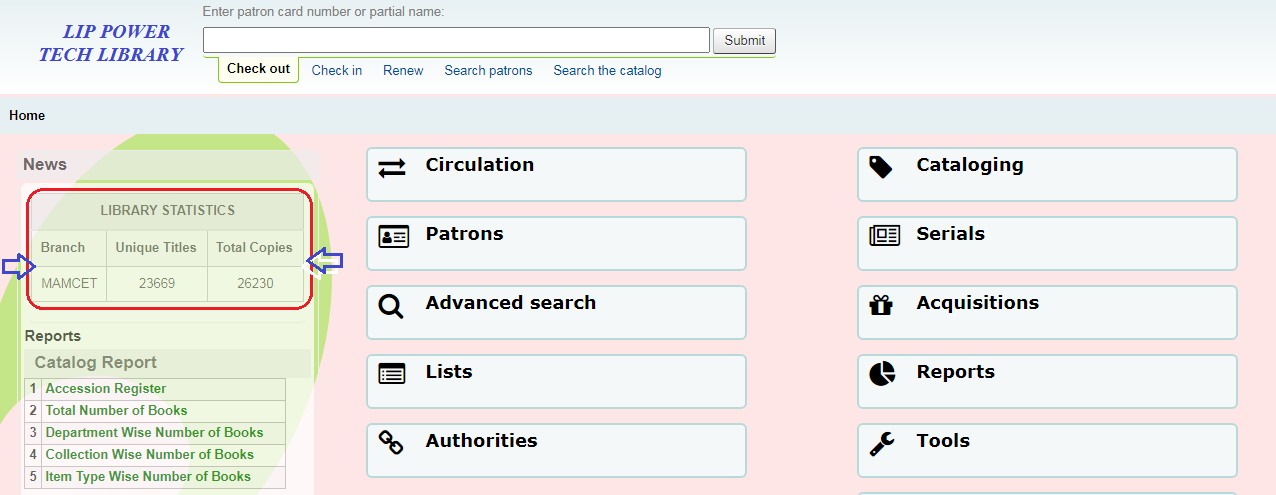
Task: Open Item Type Wise Number of Books
Action: tap(148, 476)
